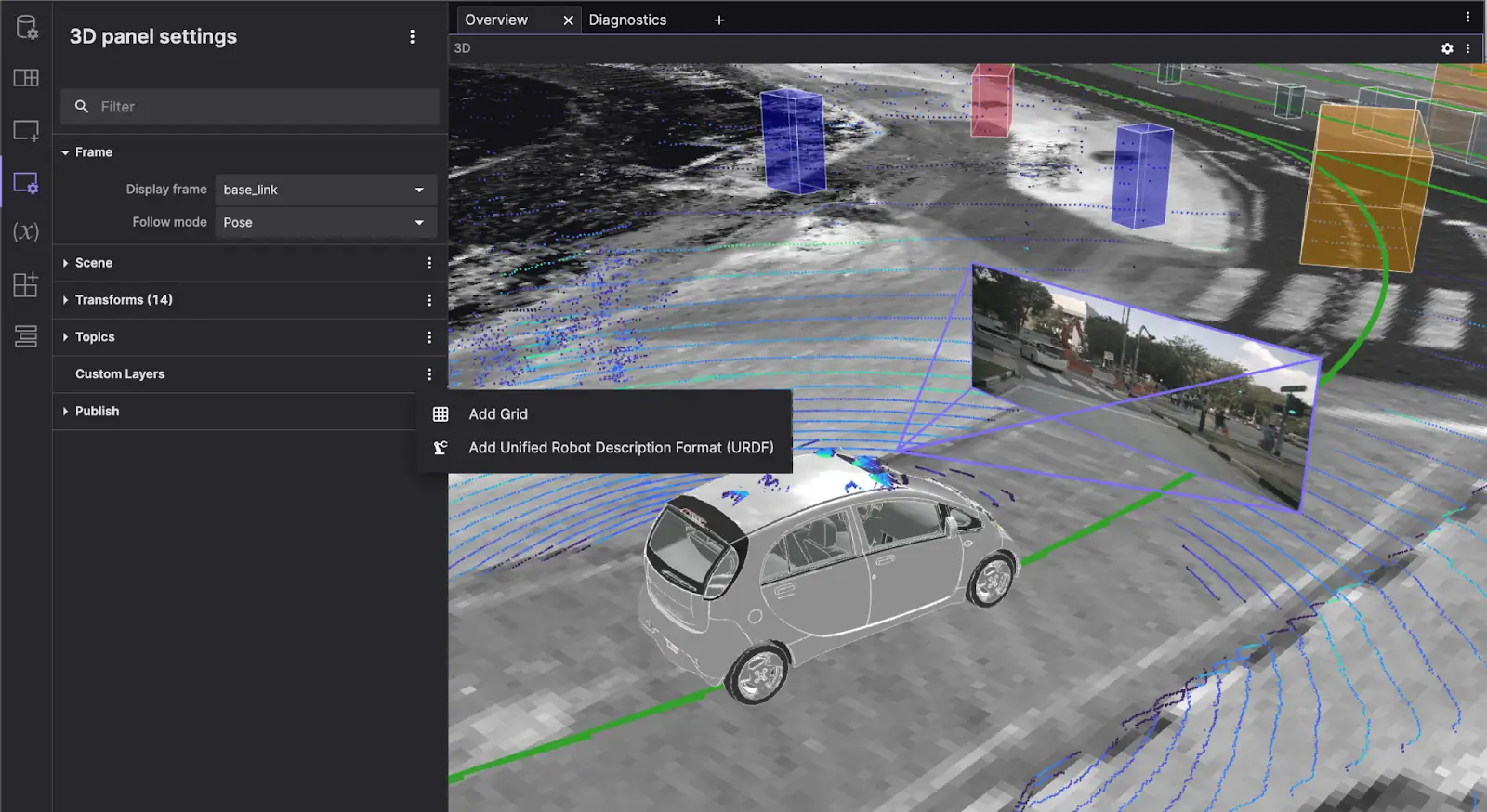Click the Custom Layers row label

120,374
